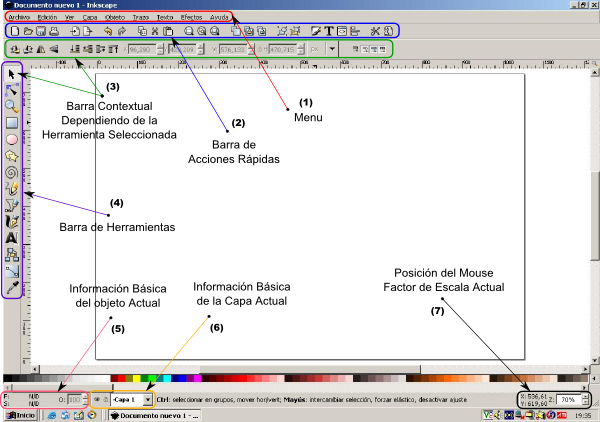Click the Flip horizontal icon
This screenshot has height=422, width=600.
click(x=41, y=49)
